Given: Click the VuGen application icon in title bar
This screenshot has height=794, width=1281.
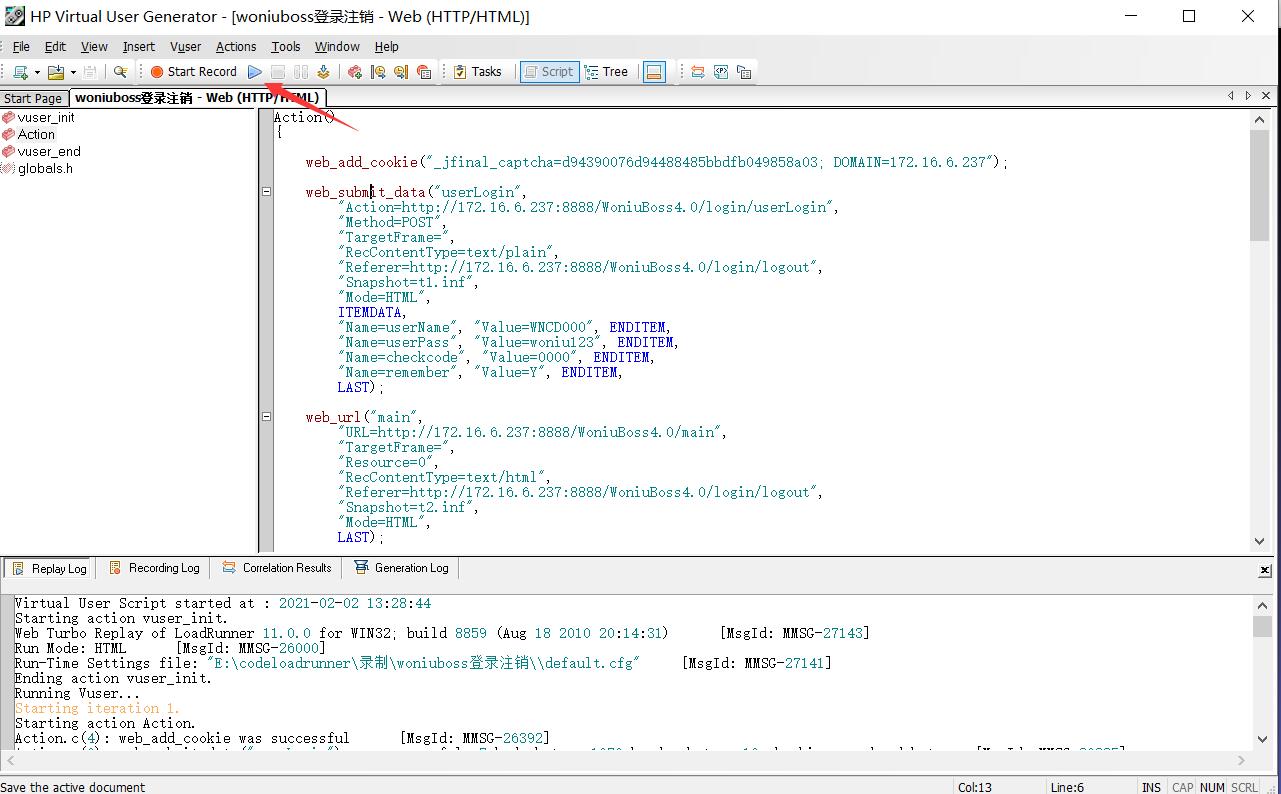Looking at the screenshot, I should point(15,16).
